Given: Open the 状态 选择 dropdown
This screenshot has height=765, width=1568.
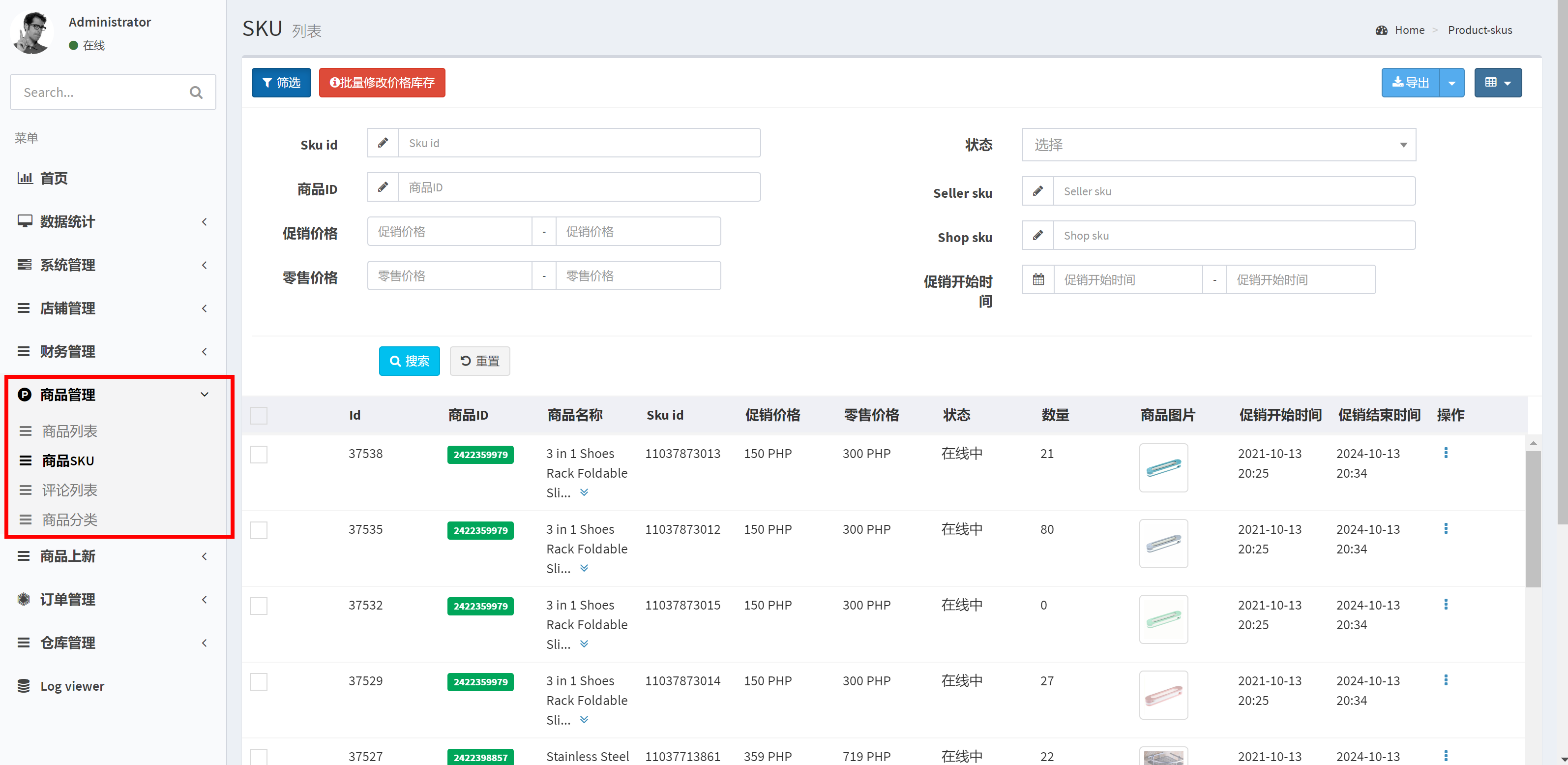Looking at the screenshot, I should pos(1218,145).
